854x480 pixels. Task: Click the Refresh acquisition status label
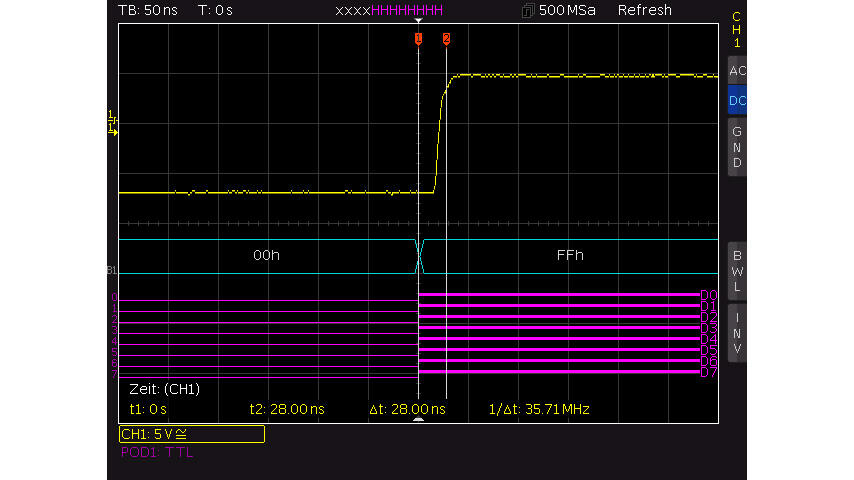645,10
